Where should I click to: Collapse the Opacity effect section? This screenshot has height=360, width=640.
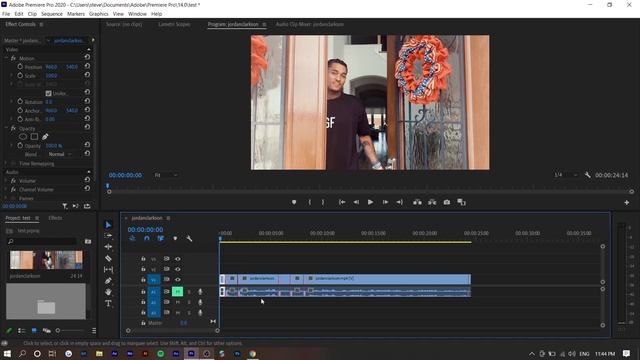pyautogui.click(x=7, y=128)
